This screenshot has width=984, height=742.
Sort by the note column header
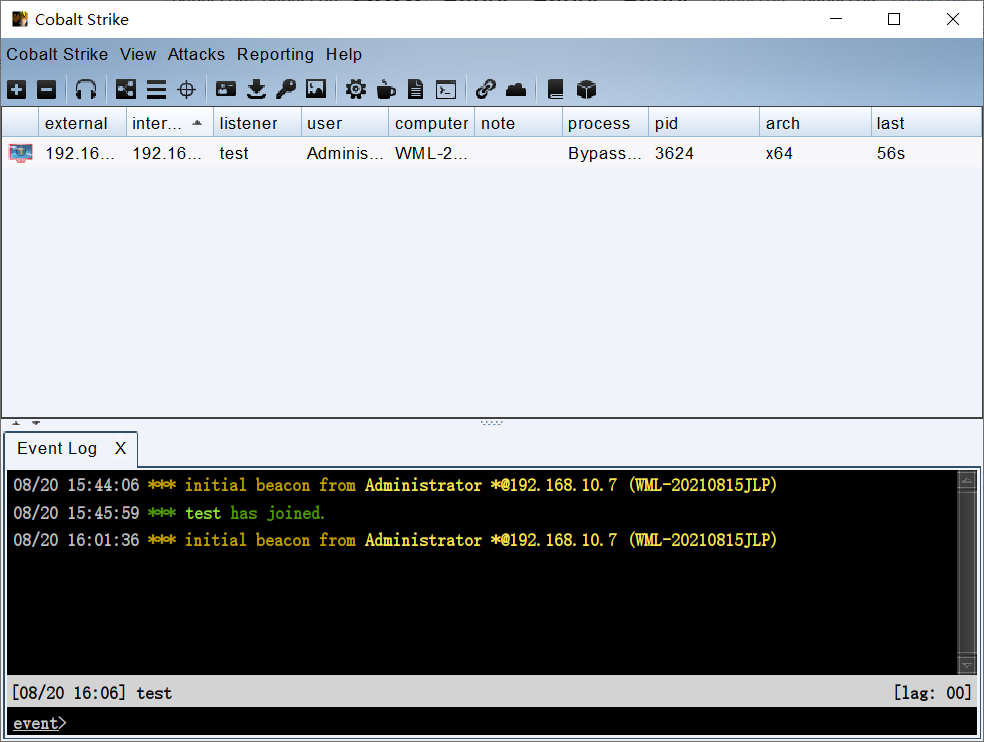tap(518, 123)
